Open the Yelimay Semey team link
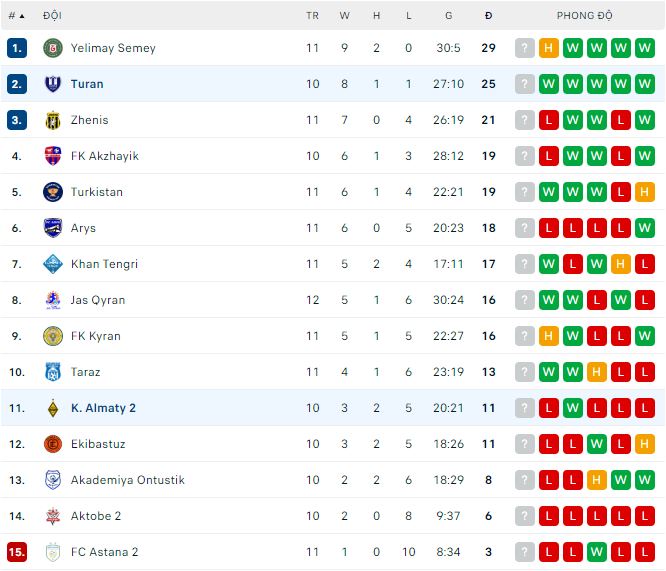Image resolution: width=666 pixels, height=571 pixels. tap(113, 48)
